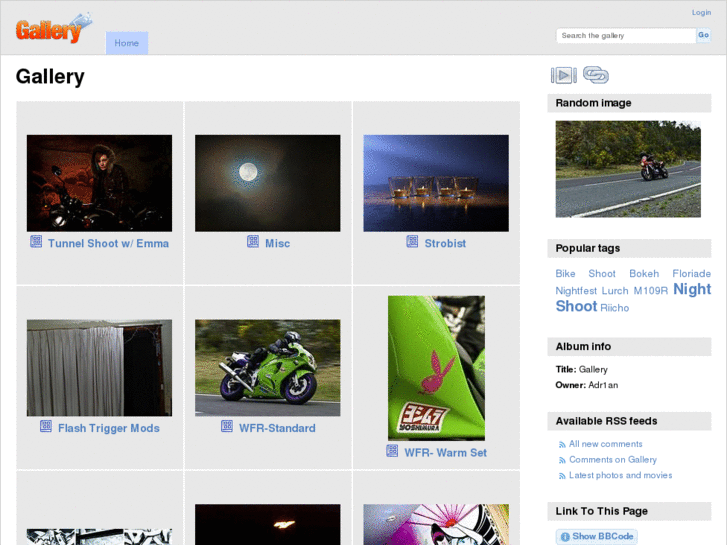The height and width of the screenshot is (545, 727).
Task: Select the Riicho tag
Action: tap(614, 308)
